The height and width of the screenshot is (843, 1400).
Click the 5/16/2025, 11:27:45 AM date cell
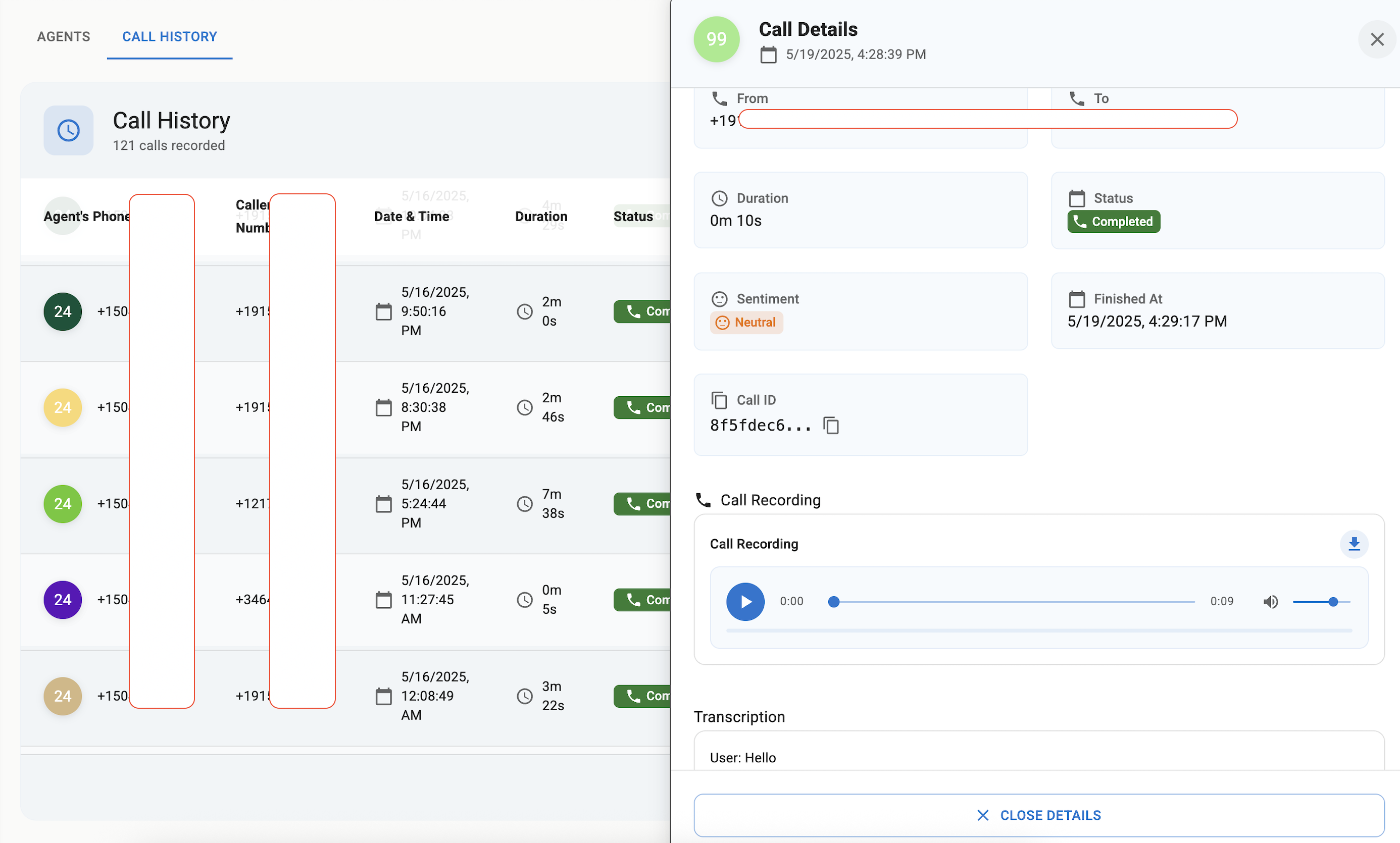click(x=435, y=600)
